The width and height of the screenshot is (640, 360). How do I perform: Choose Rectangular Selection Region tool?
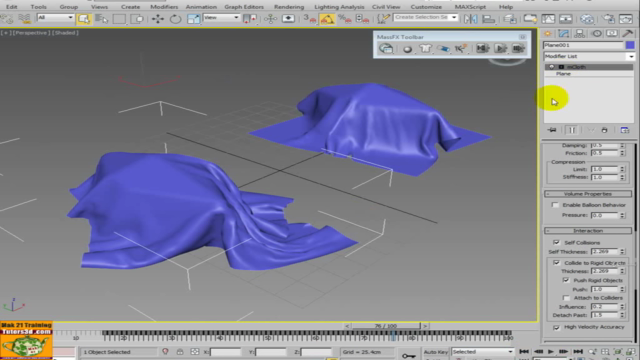[119, 19]
